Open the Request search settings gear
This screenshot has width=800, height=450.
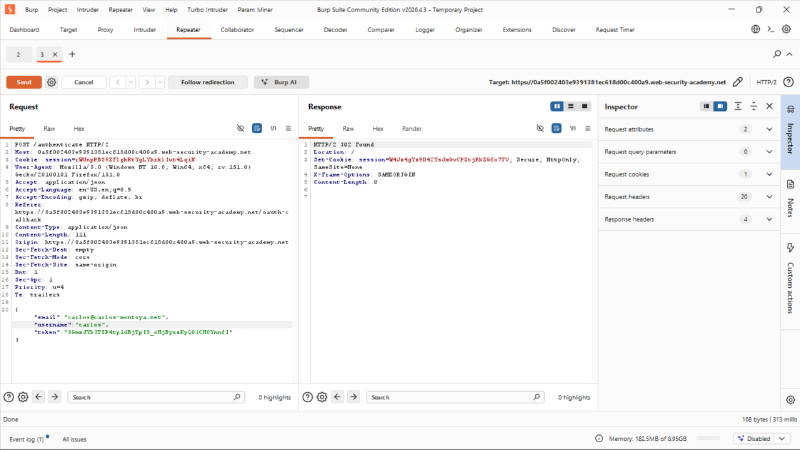[x=23, y=397]
